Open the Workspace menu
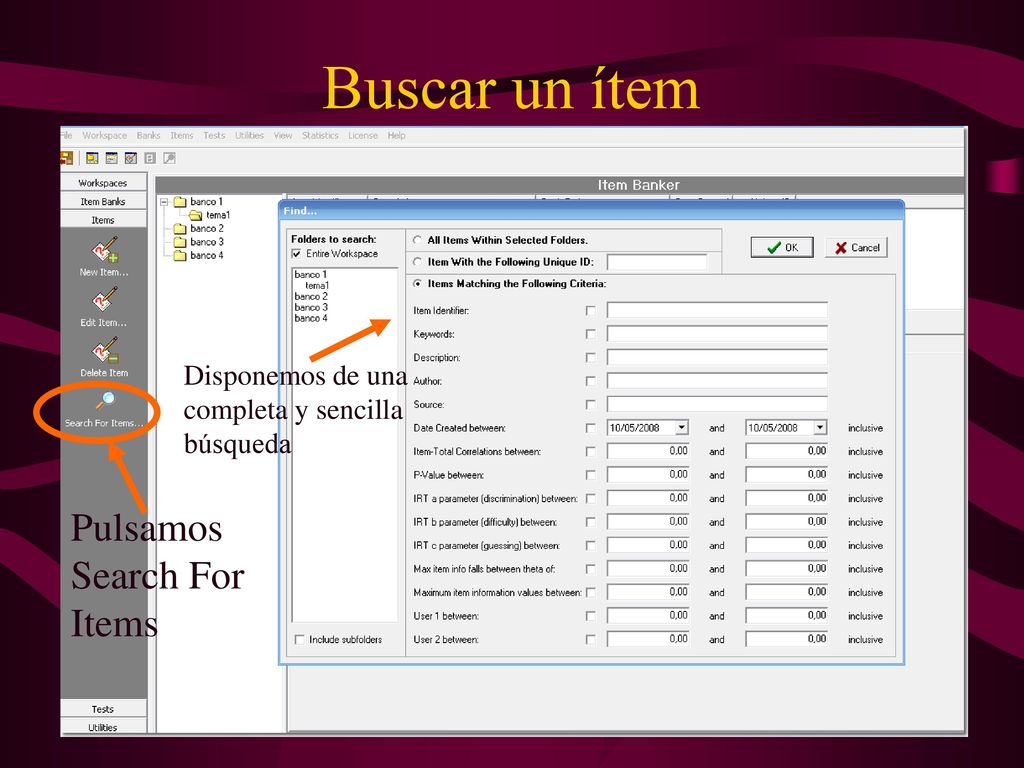This screenshot has width=1024, height=768. (104, 135)
